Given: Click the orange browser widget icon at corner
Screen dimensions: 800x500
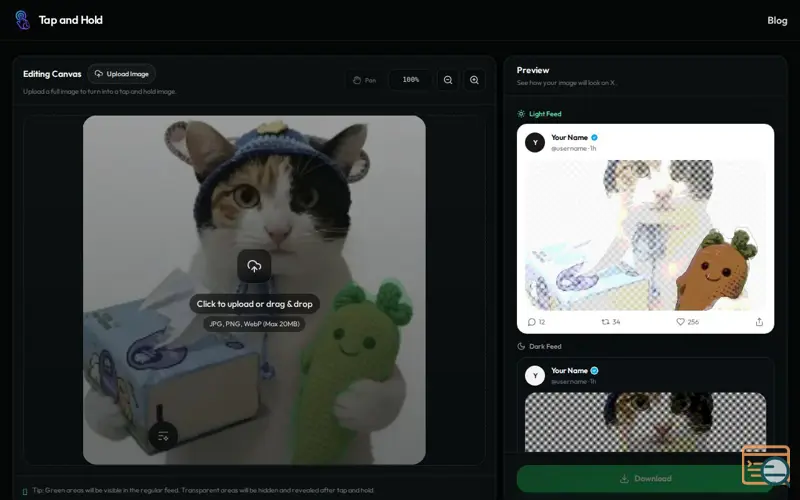Looking at the screenshot, I should click(766, 465).
